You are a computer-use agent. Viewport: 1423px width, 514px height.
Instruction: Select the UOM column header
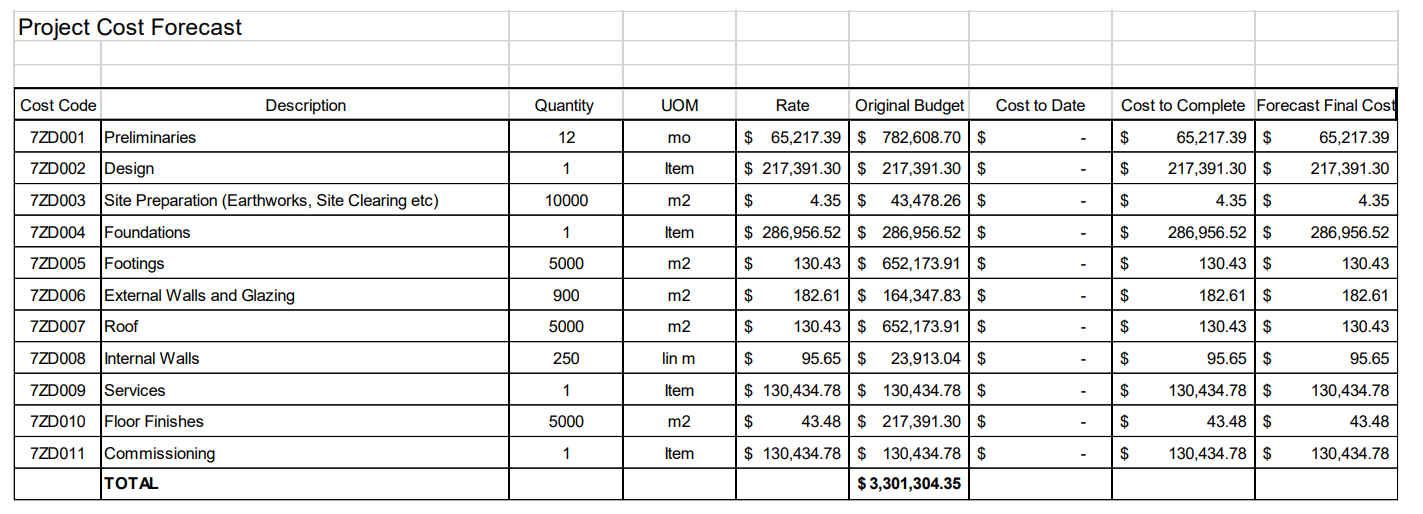coord(679,105)
